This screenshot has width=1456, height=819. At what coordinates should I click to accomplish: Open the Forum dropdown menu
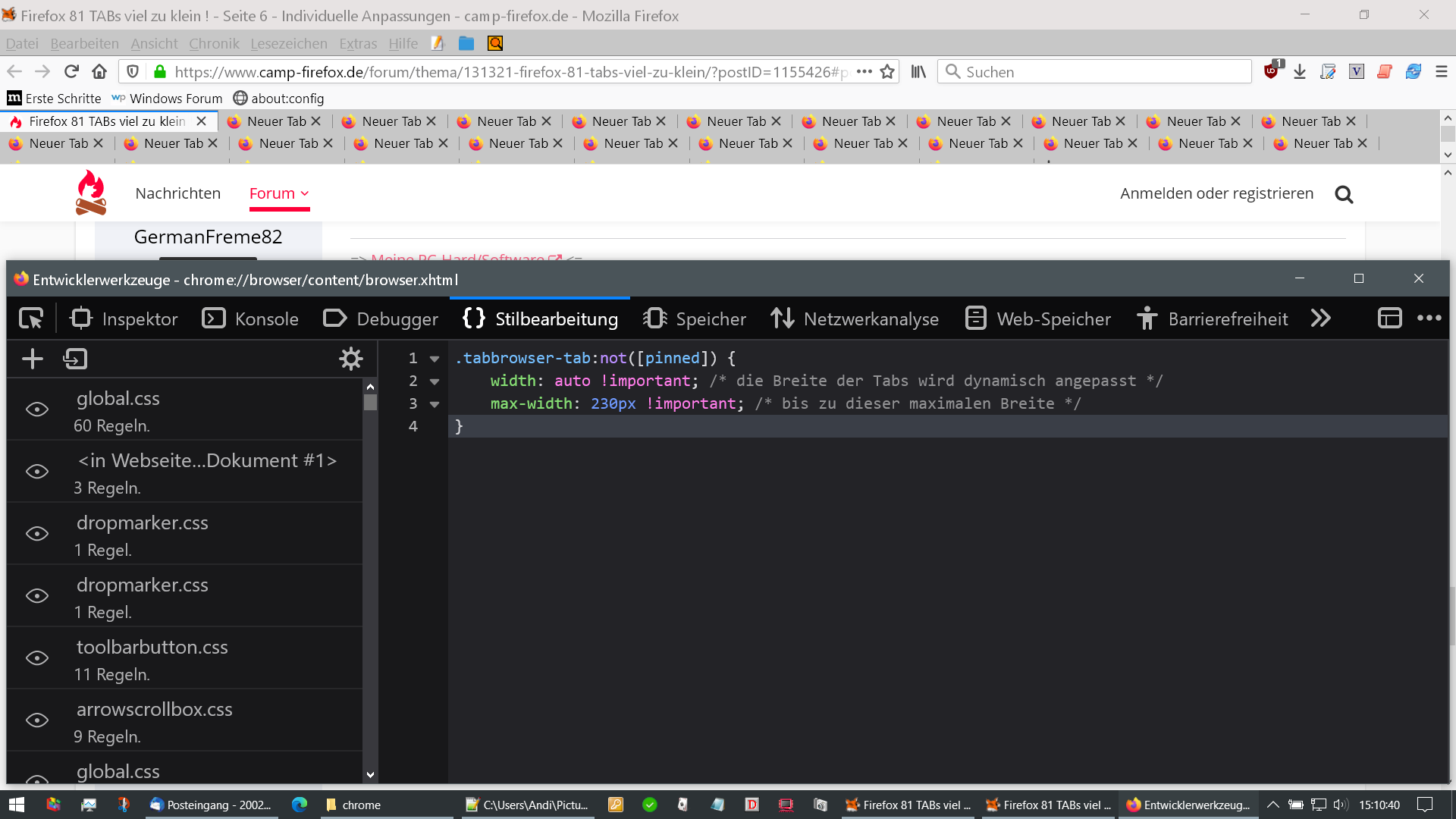[x=279, y=193]
